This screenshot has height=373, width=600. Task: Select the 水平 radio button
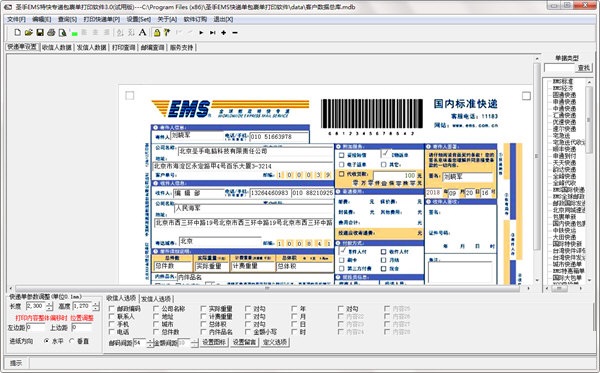(x=47, y=340)
